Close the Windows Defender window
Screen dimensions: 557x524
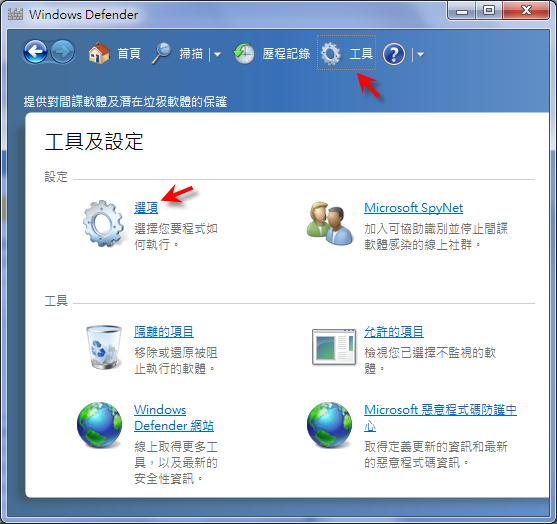pyautogui.click(x=526, y=11)
